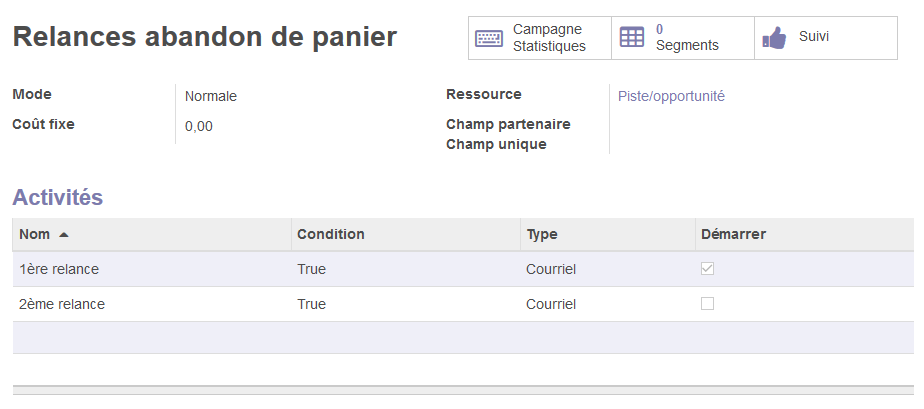Sort by the Nom column arrow
This screenshot has width=924, height=409.
(64, 235)
